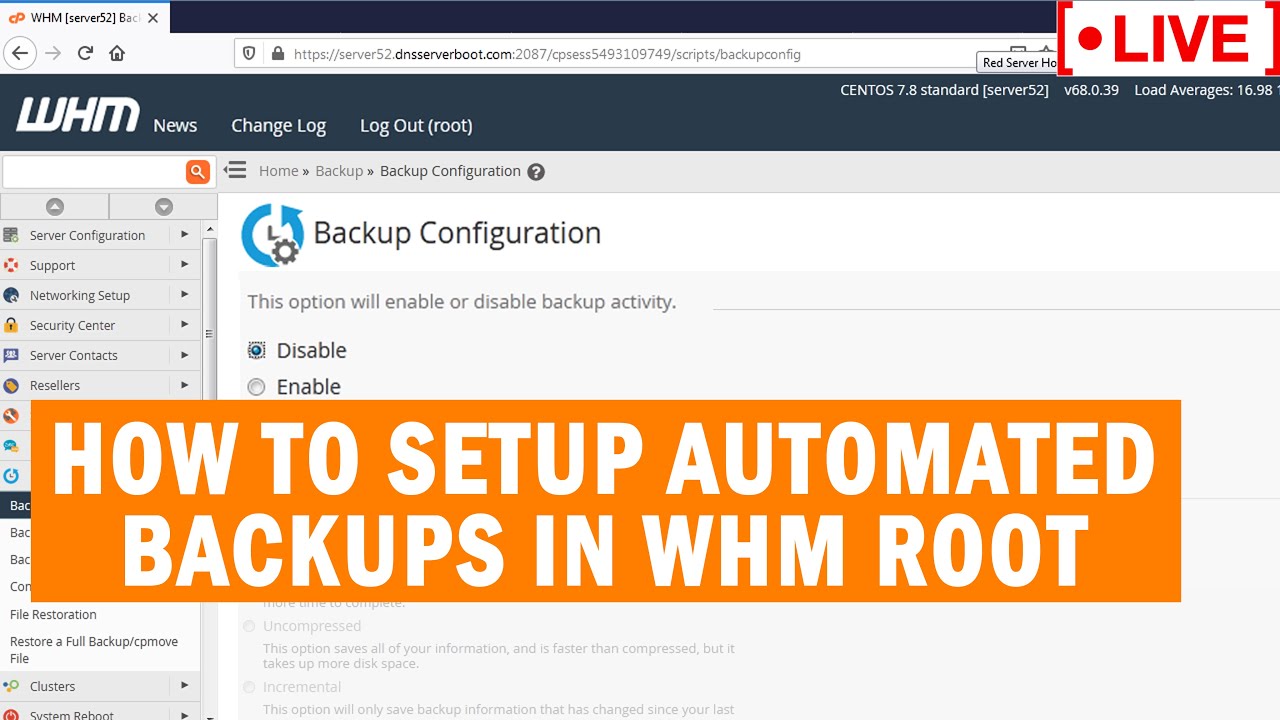Click the padlock site security icon
The width and height of the screenshot is (1280, 720).
click(x=277, y=54)
